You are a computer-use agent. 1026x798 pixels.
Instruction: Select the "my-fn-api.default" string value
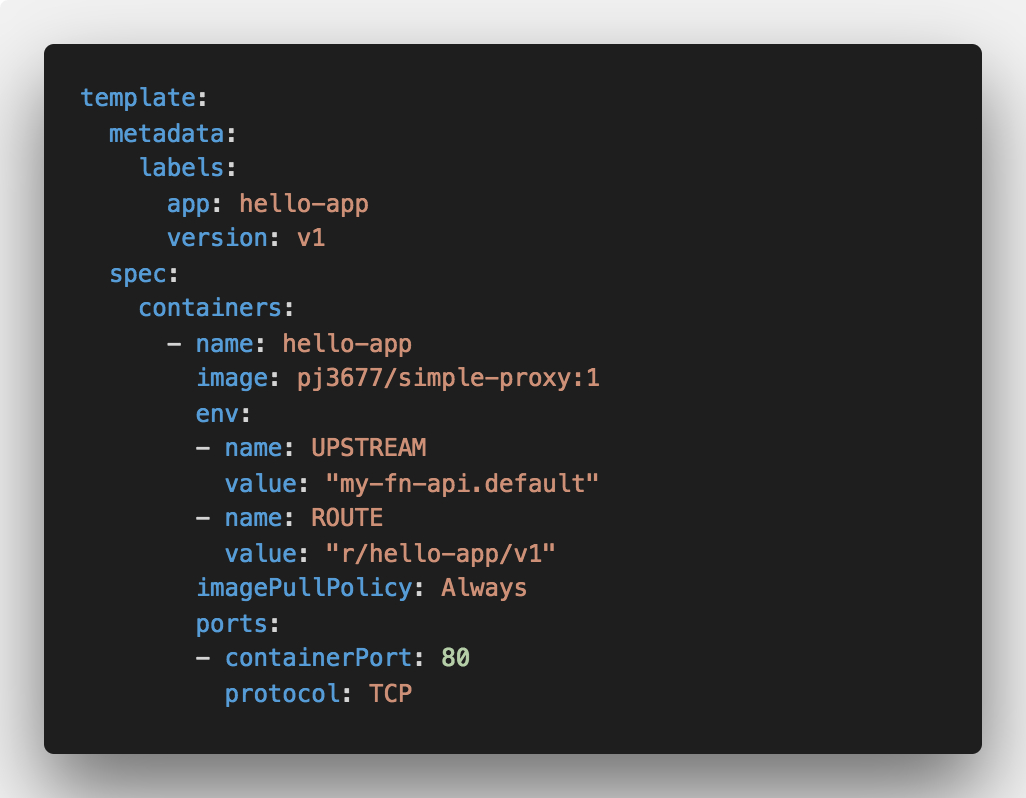pos(462,483)
